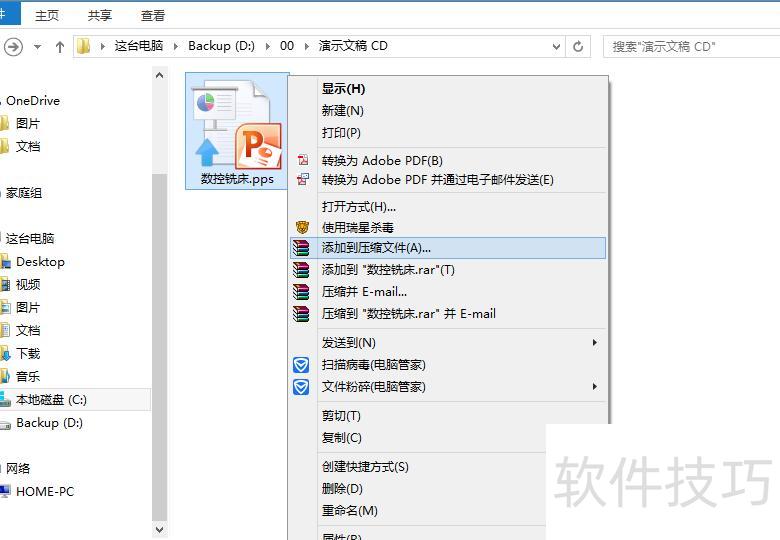Click the forward navigation arrow button

click(x=13, y=47)
